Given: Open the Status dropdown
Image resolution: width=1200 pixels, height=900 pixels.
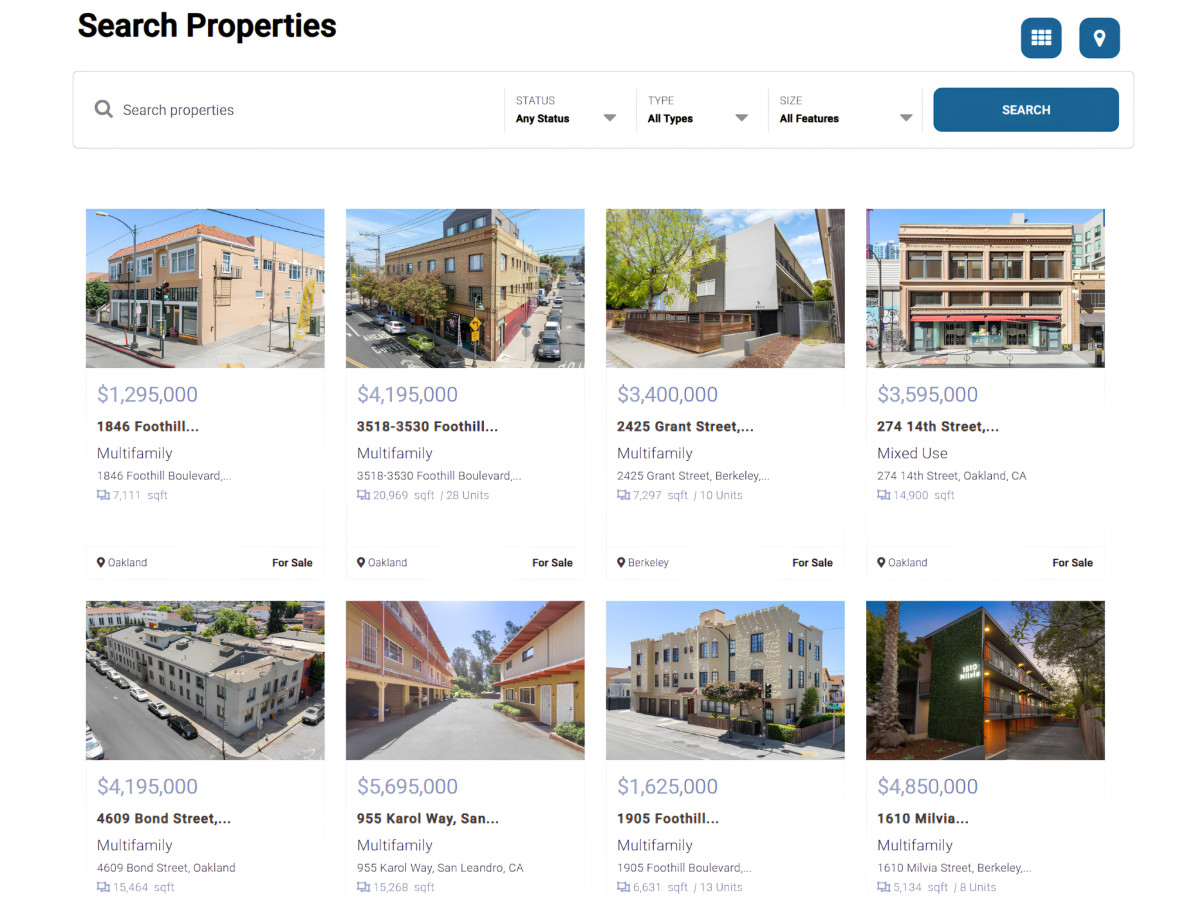Looking at the screenshot, I should click(x=567, y=110).
